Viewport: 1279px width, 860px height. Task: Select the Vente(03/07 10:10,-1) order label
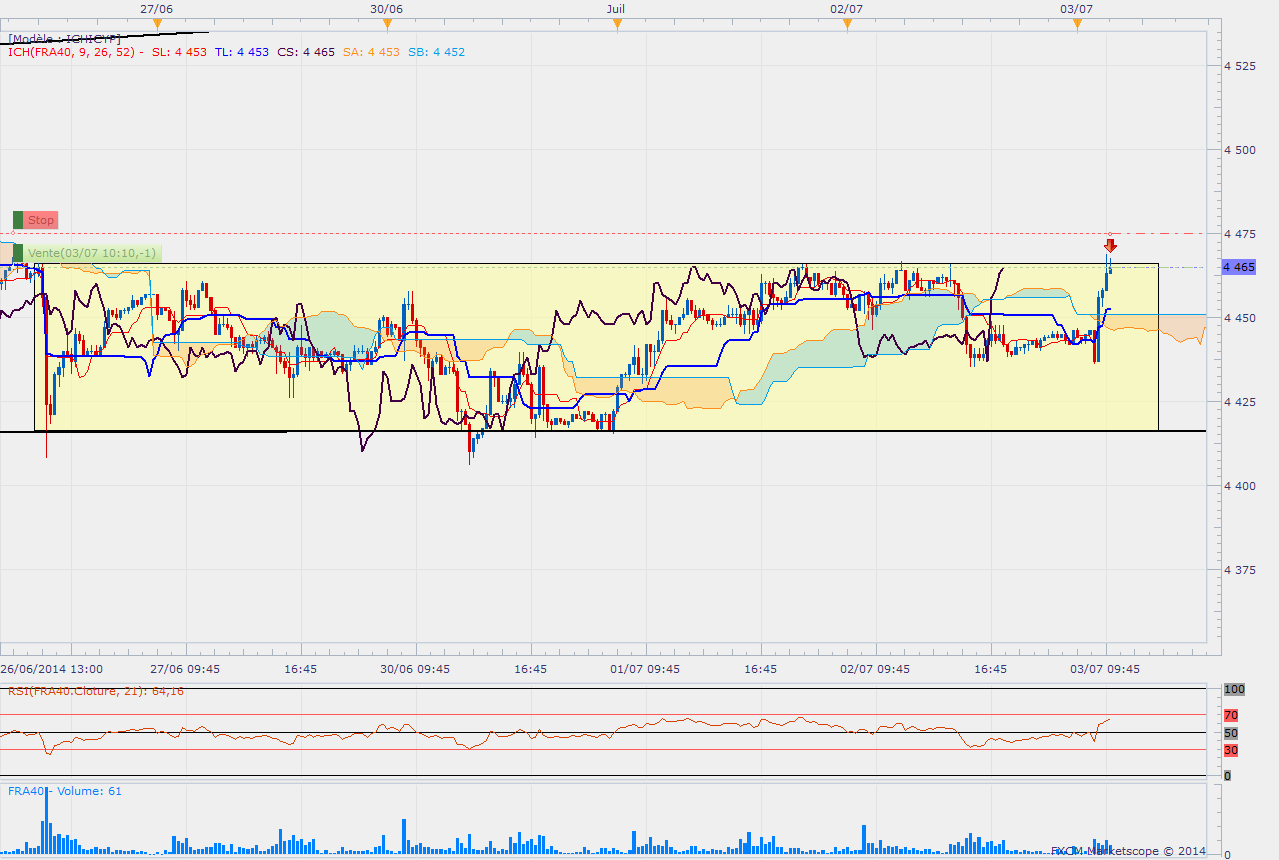pos(86,253)
